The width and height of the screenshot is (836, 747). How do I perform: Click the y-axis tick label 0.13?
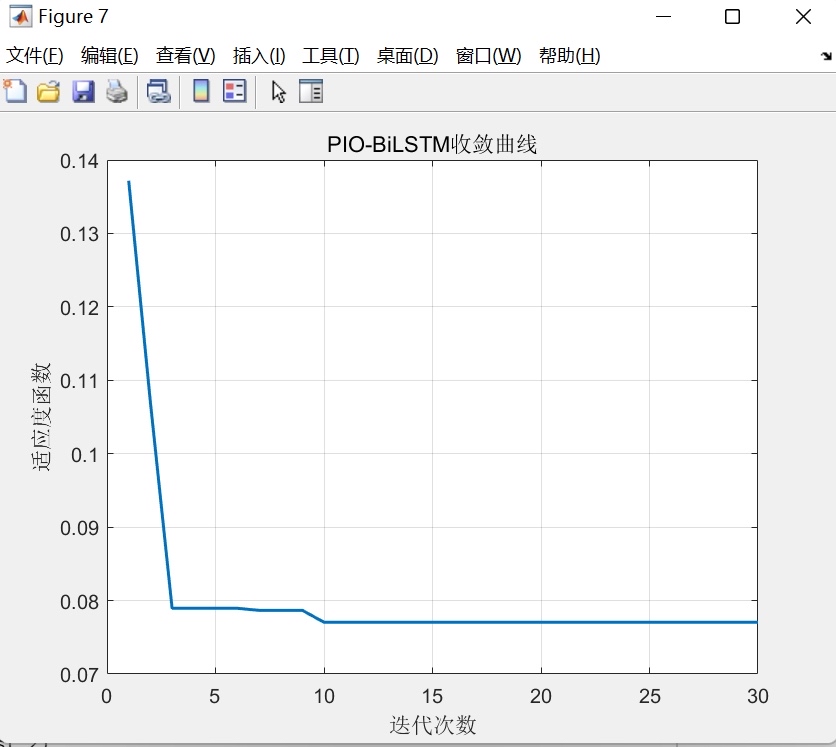click(x=79, y=235)
